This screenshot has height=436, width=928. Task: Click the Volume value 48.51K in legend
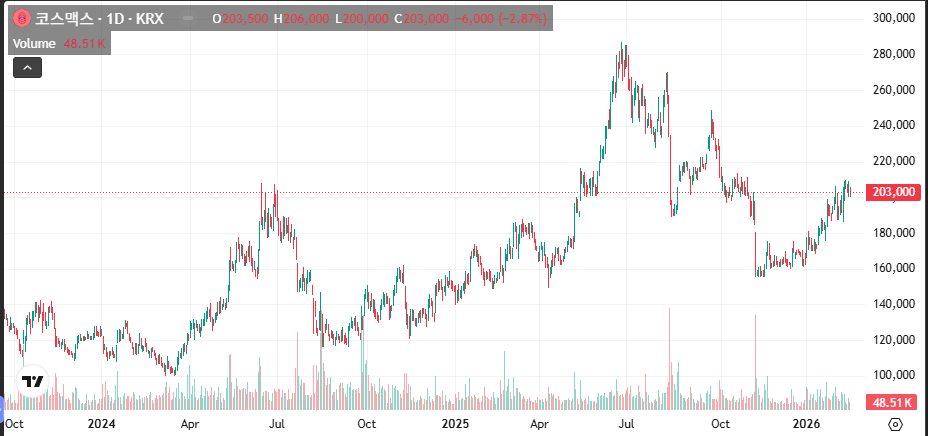(x=84, y=44)
